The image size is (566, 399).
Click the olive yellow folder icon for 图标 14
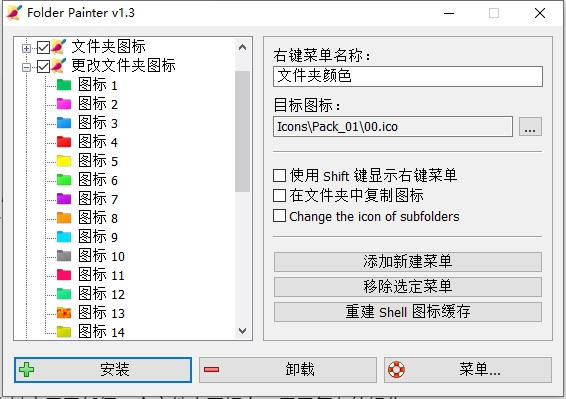[x=64, y=332]
